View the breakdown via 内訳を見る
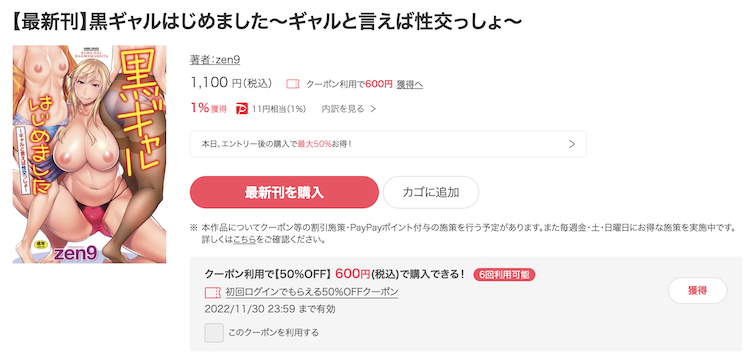 tap(343, 109)
